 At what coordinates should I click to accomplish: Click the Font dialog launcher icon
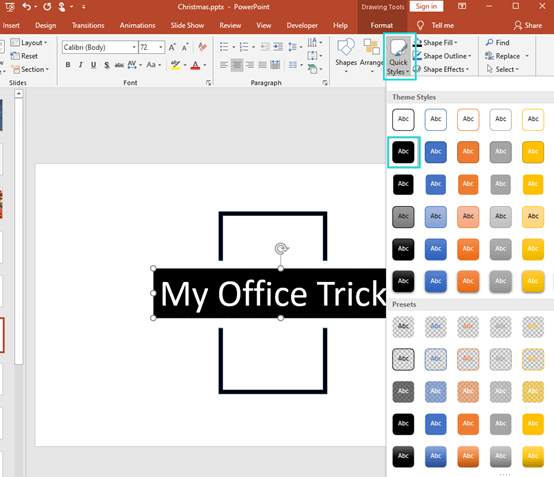click(208, 83)
